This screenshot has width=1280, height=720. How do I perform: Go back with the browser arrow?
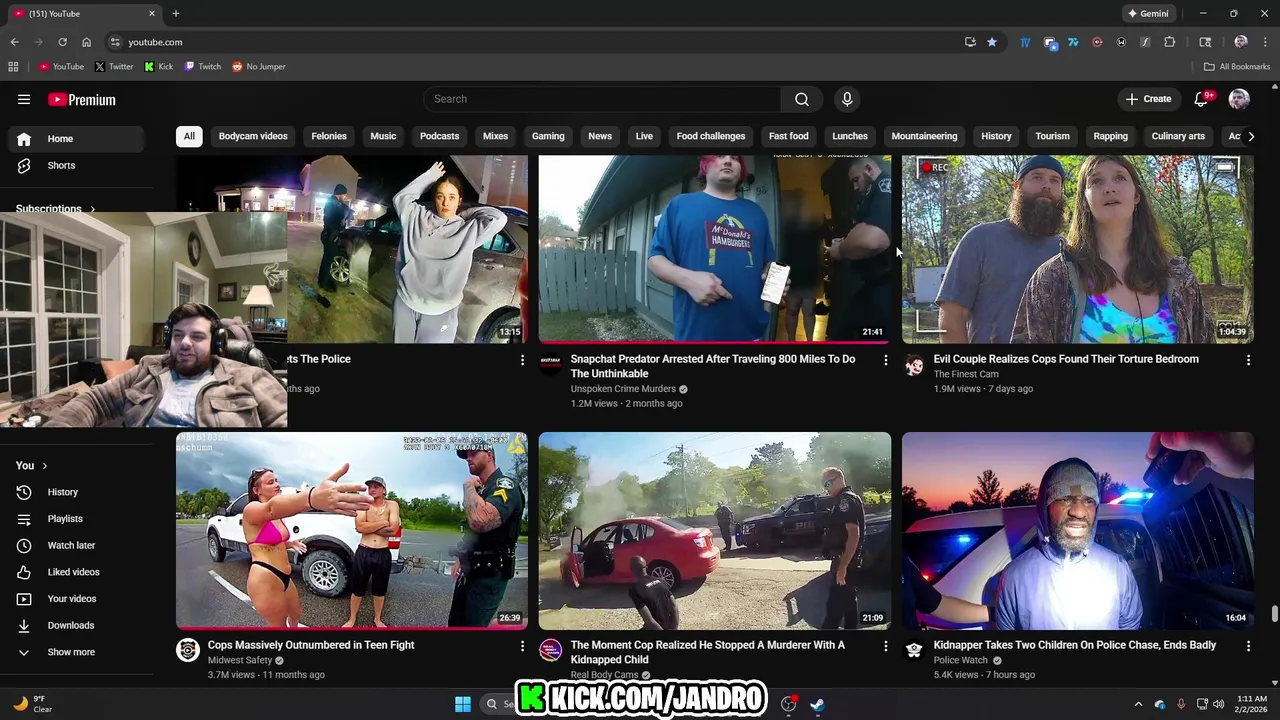pos(14,42)
